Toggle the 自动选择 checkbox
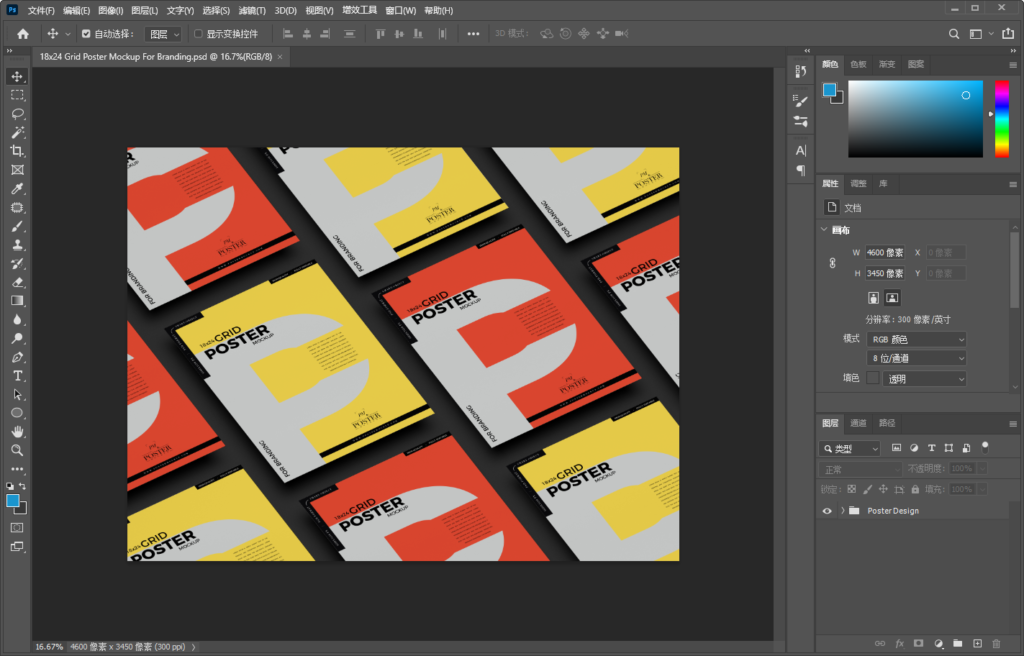Viewport: 1024px width, 656px height. [x=86, y=34]
